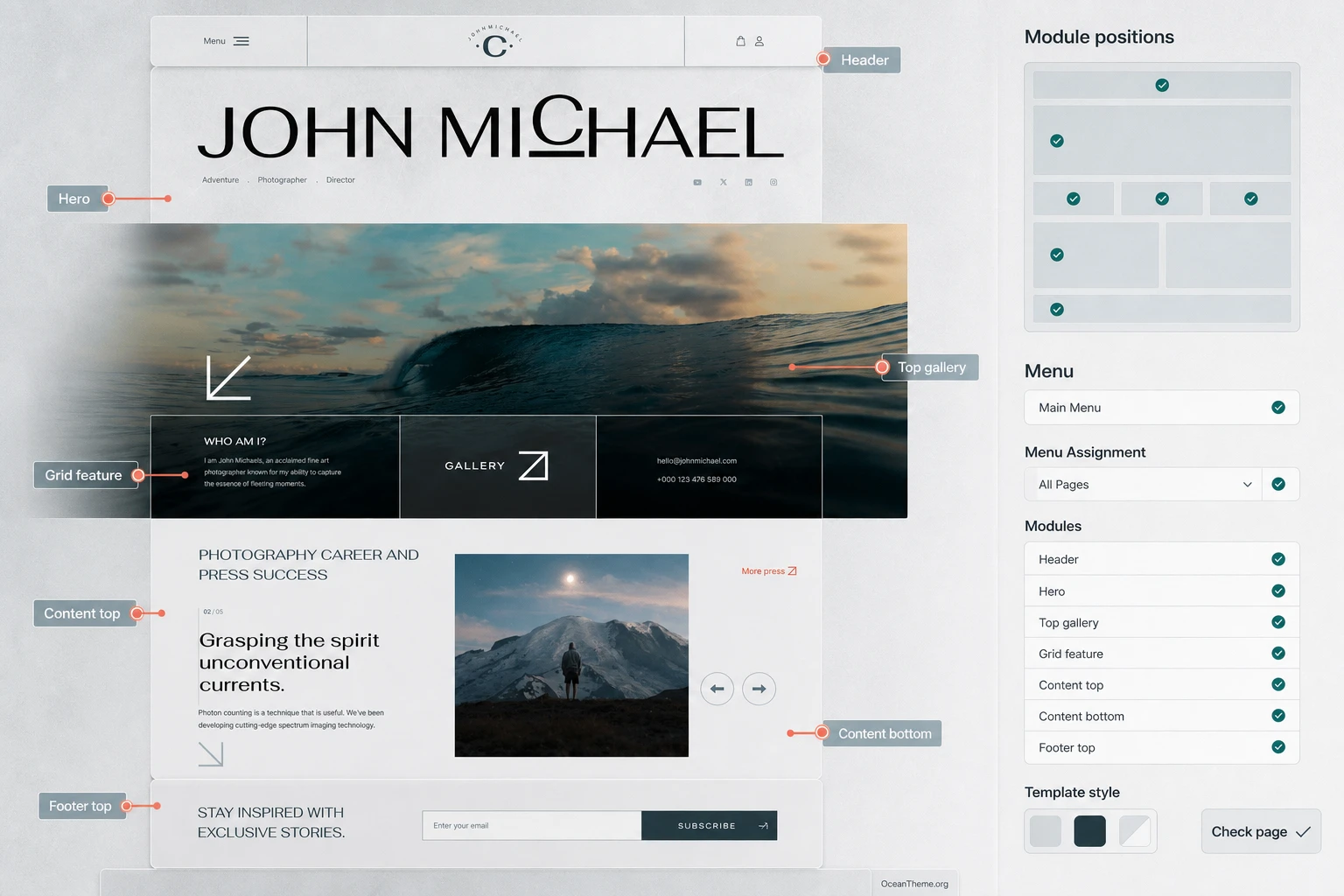This screenshot has width=1344, height=896.
Task: Click the OceanTheme.org credit text
Action: coord(914,884)
